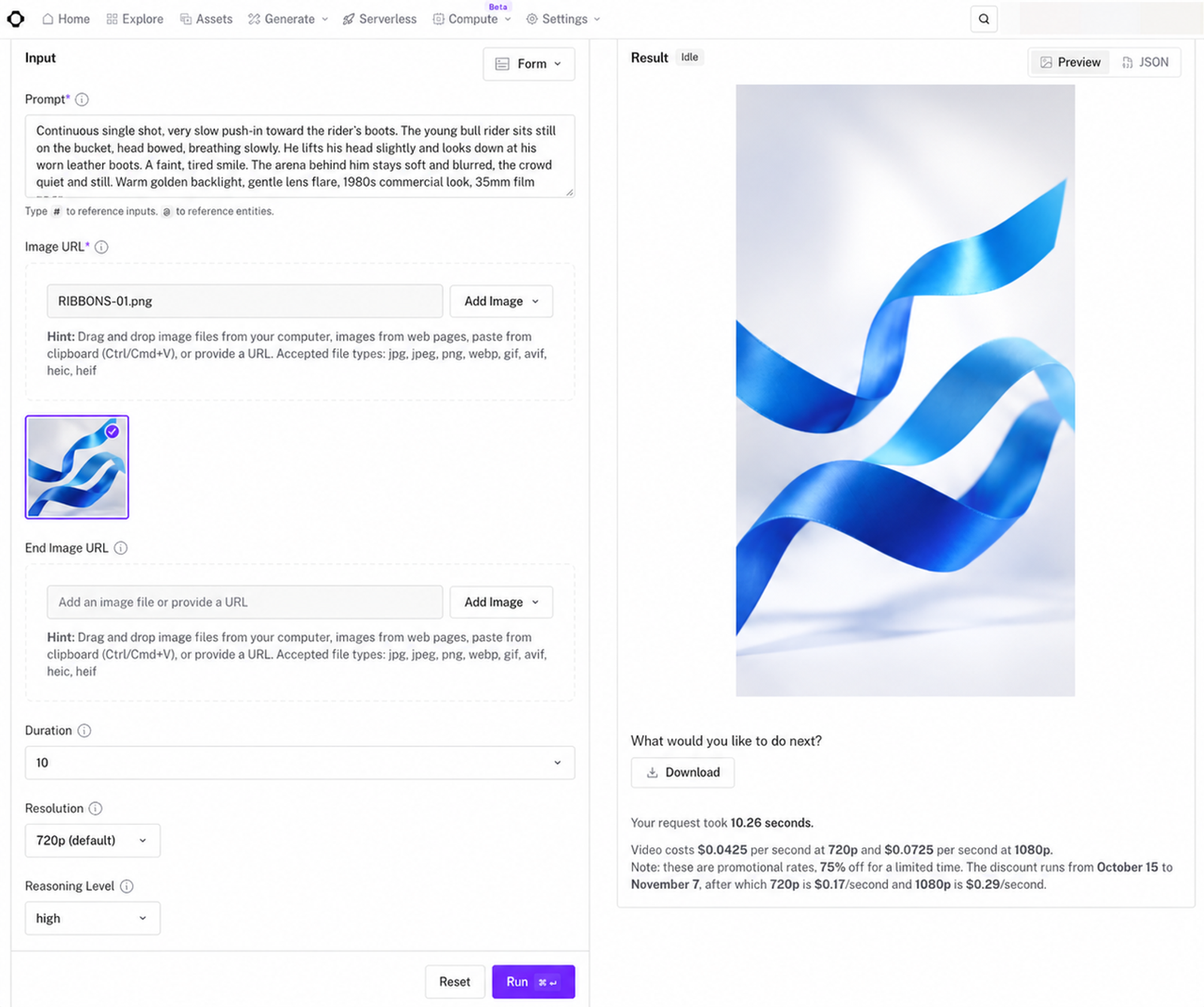
Task: Open the Duration dropdown
Action: pyautogui.click(x=299, y=762)
